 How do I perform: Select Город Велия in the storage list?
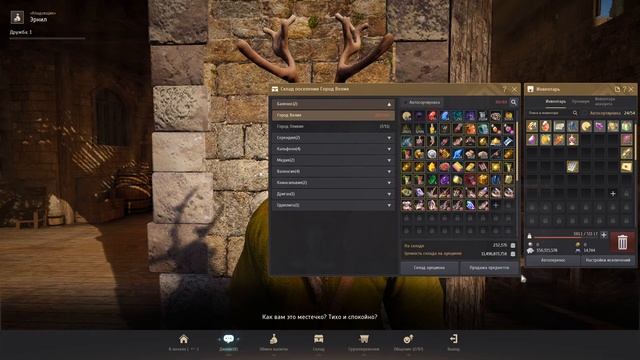[x=333, y=115]
